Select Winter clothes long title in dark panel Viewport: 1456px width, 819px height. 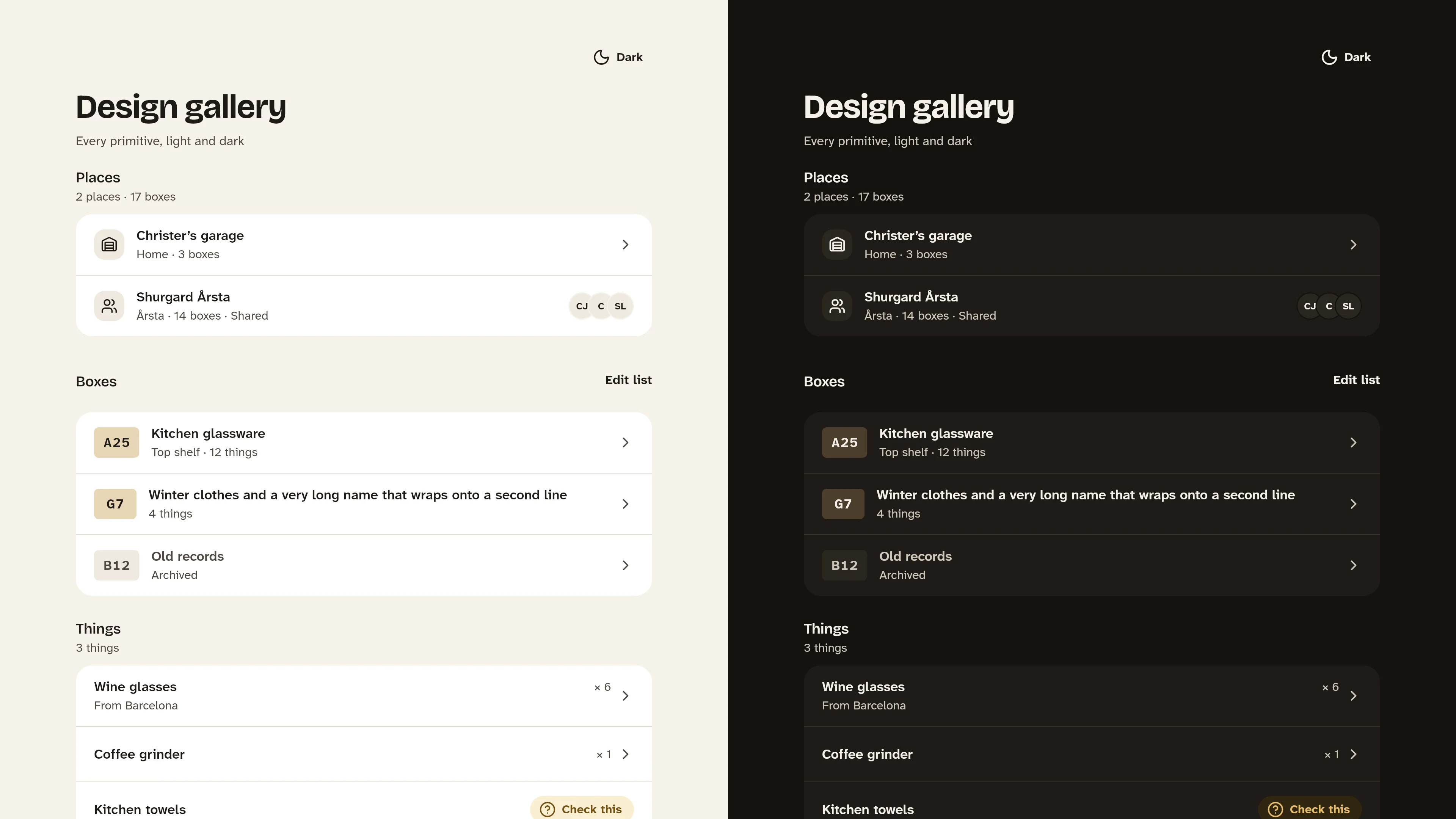pyautogui.click(x=1085, y=495)
